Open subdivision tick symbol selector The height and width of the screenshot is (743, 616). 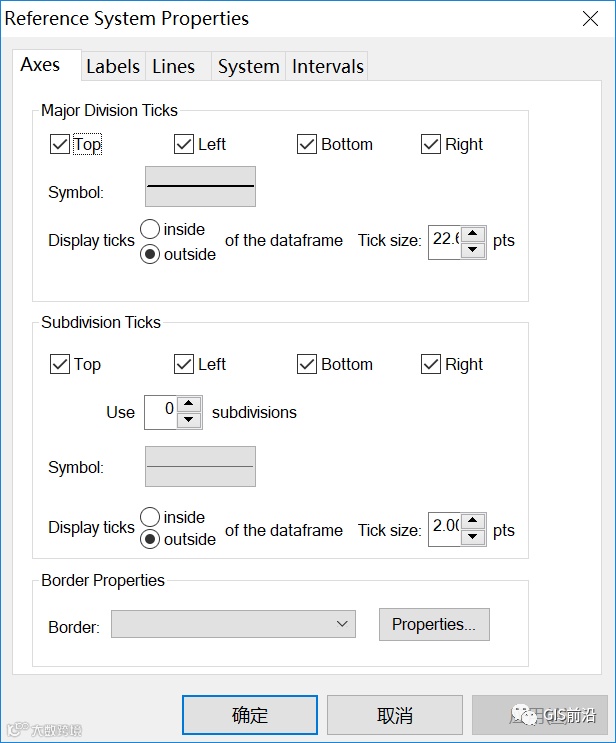[200, 466]
